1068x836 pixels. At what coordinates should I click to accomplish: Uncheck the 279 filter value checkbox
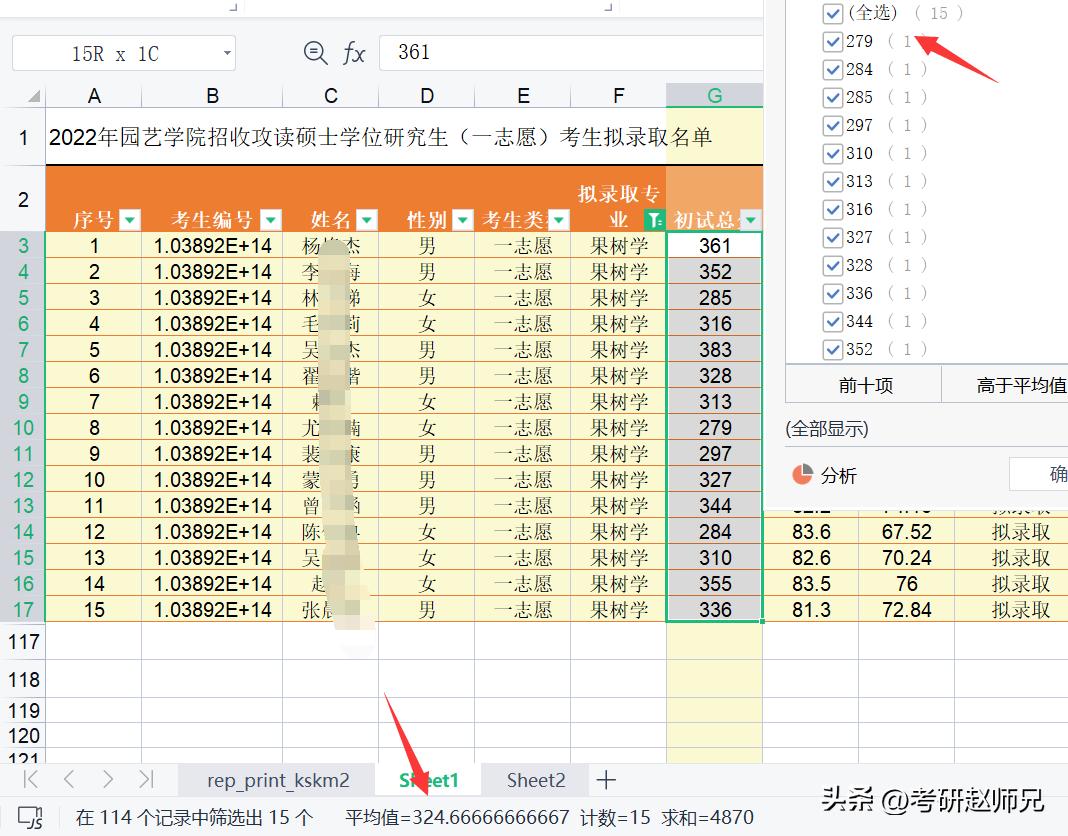coord(833,41)
